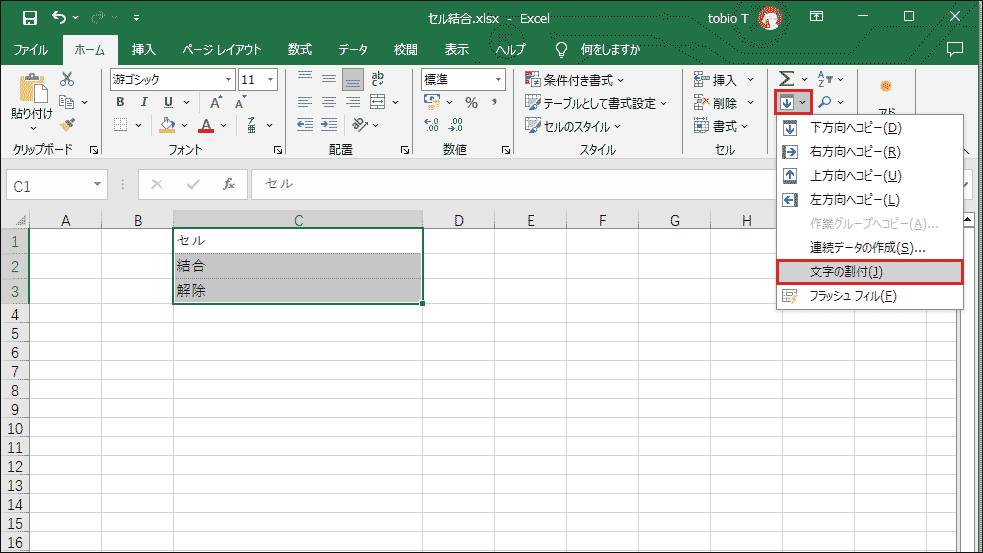The image size is (983, 553).
Task: Click the ribbon display options icon
Action: click(816, 17)
